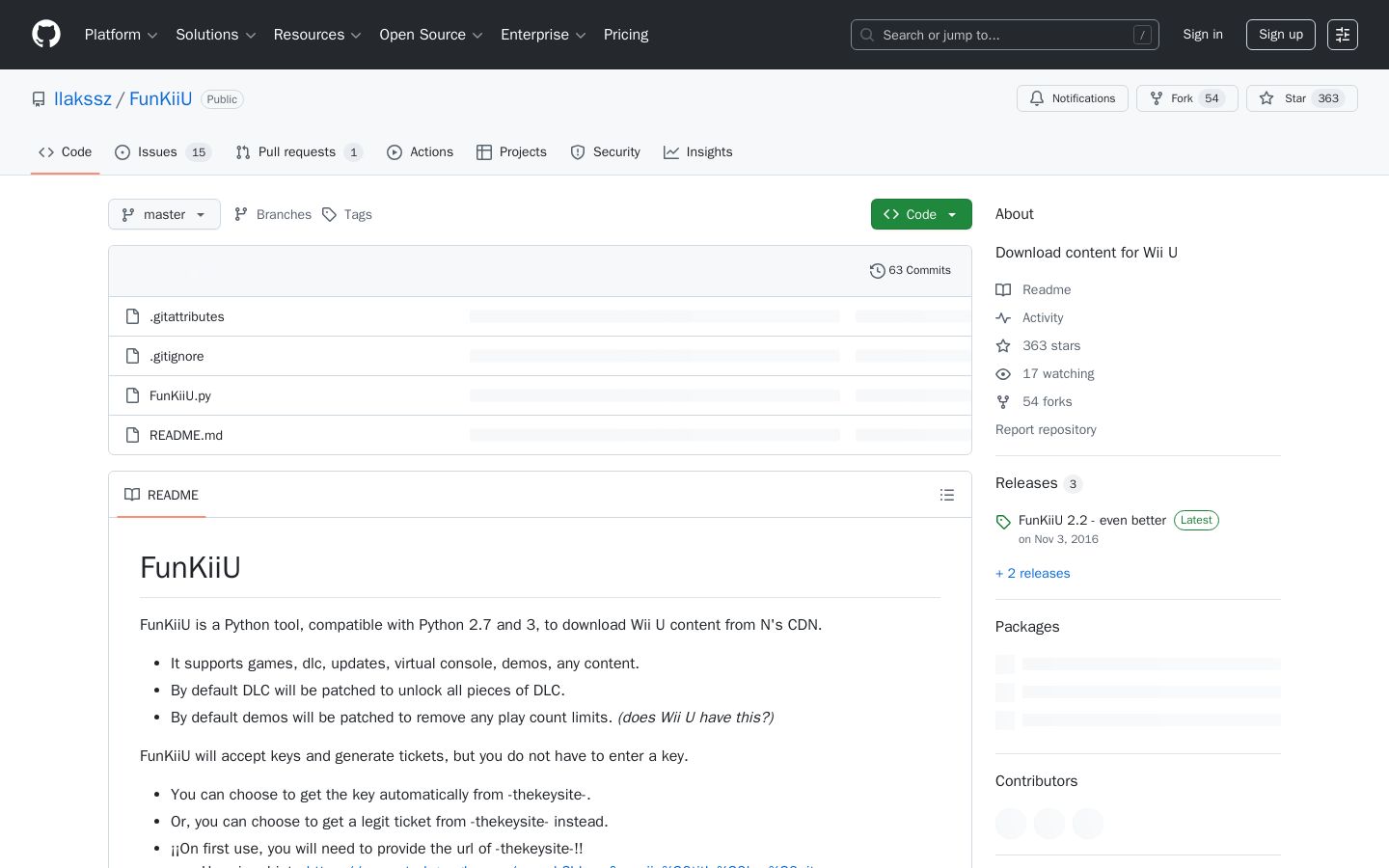The height and width of the screenshot is (868, 1389).
Task: Open the README.md file
Action: coord(186,435)
